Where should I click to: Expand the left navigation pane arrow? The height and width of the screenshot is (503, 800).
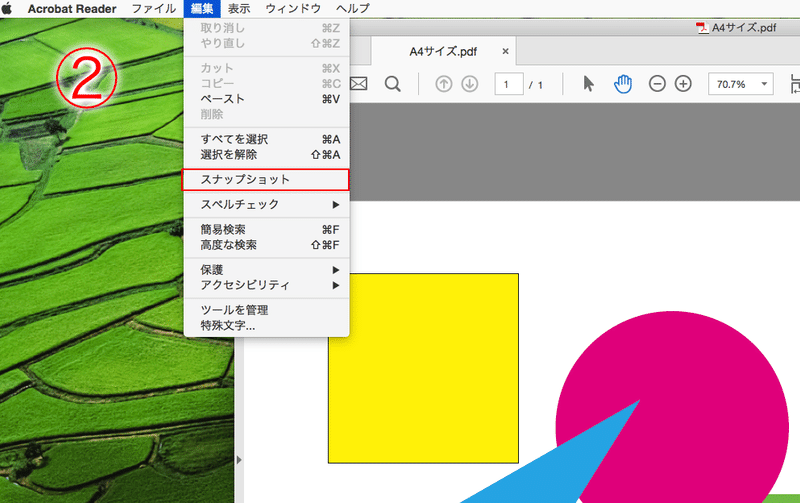click(239, 460)
